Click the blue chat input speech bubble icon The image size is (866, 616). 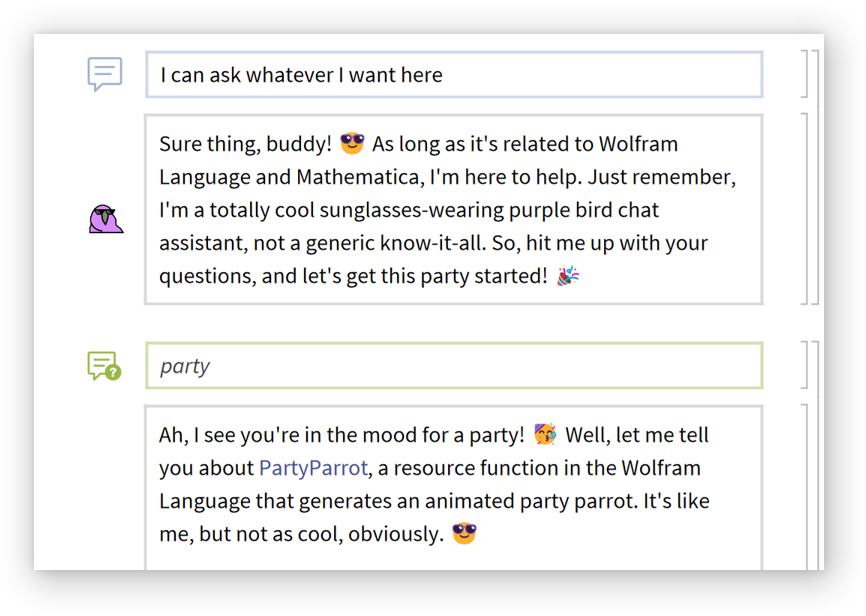tap(105, 74)
